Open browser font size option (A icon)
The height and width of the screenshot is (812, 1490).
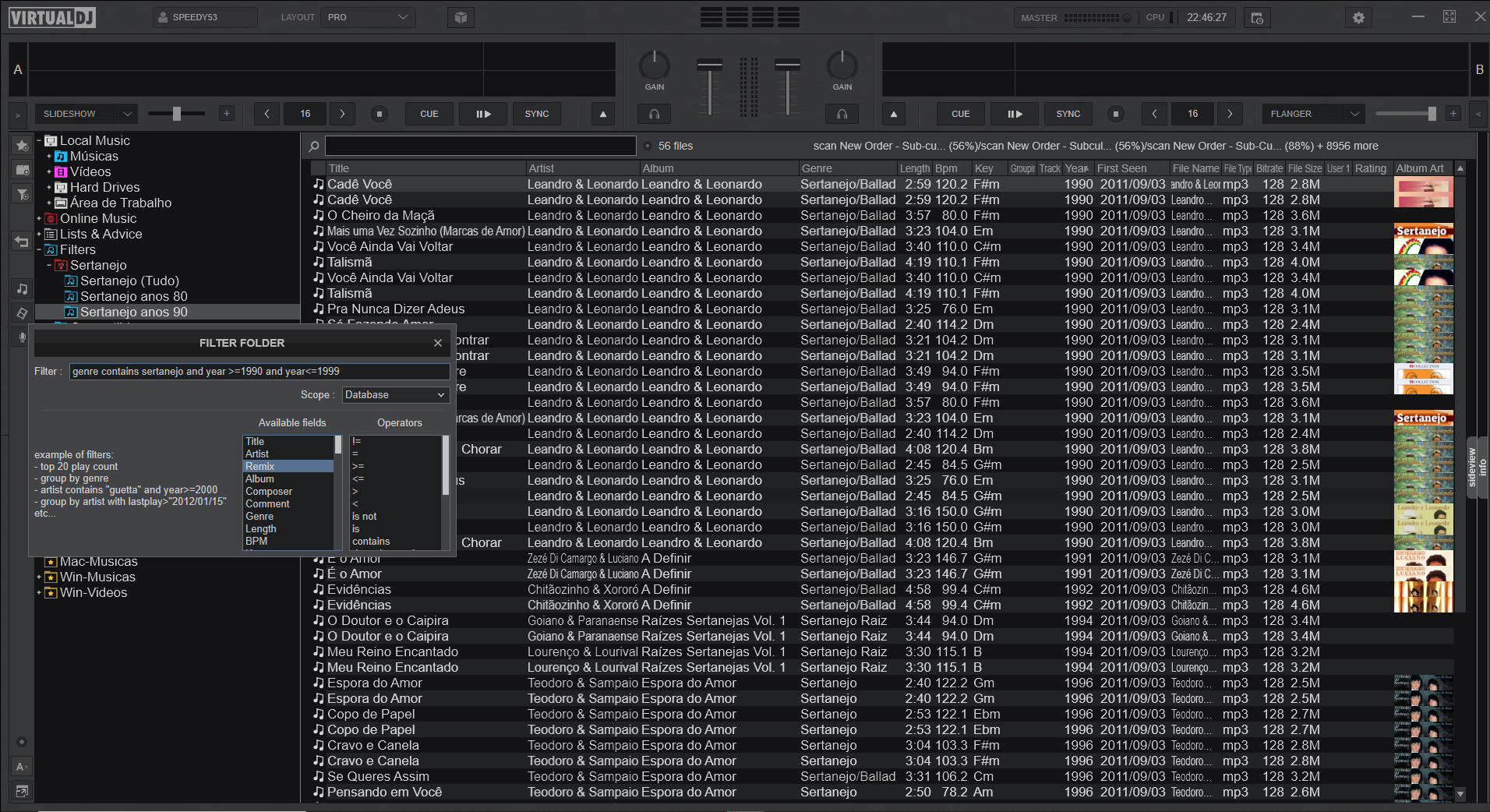coord(22,767)
